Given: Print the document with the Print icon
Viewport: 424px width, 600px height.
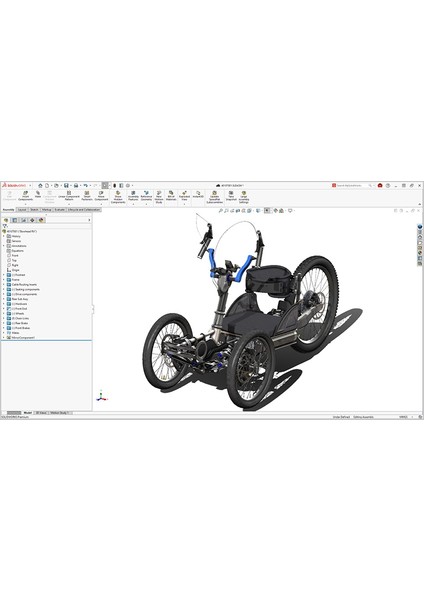Looking at the screenshot, I should click(x=76, y=185).
